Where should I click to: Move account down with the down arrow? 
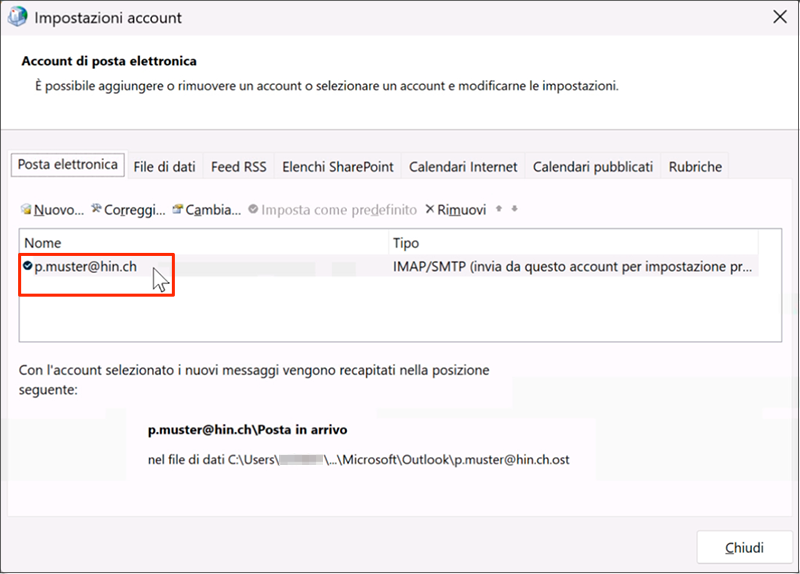coord(514,209)
